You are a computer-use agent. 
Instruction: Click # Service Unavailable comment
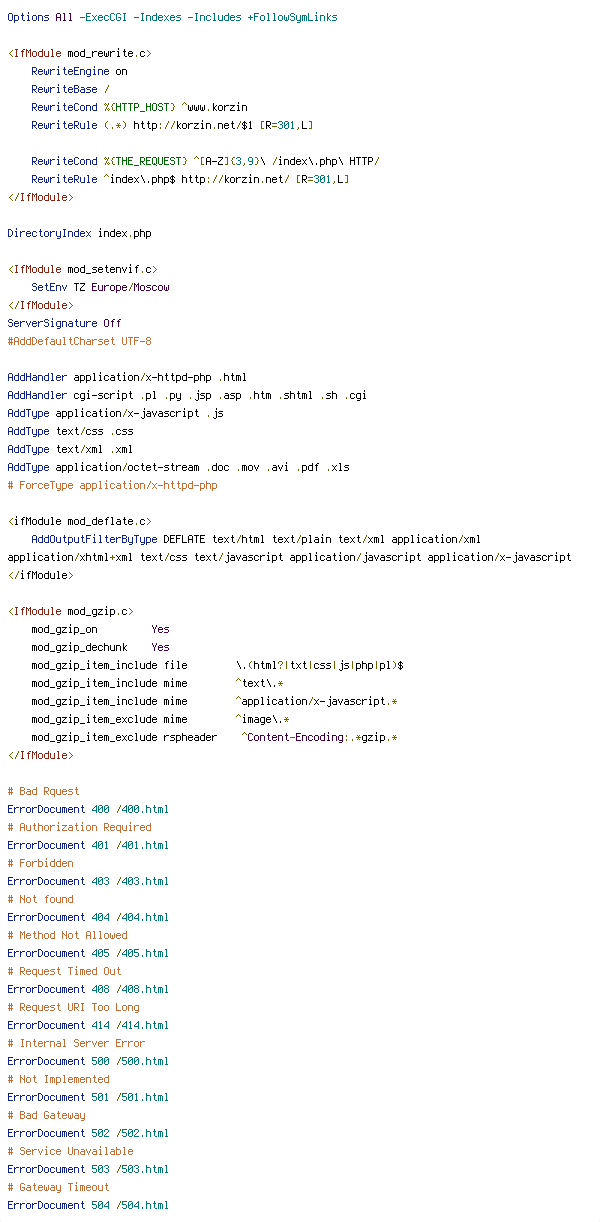(x=70, y=1151)
